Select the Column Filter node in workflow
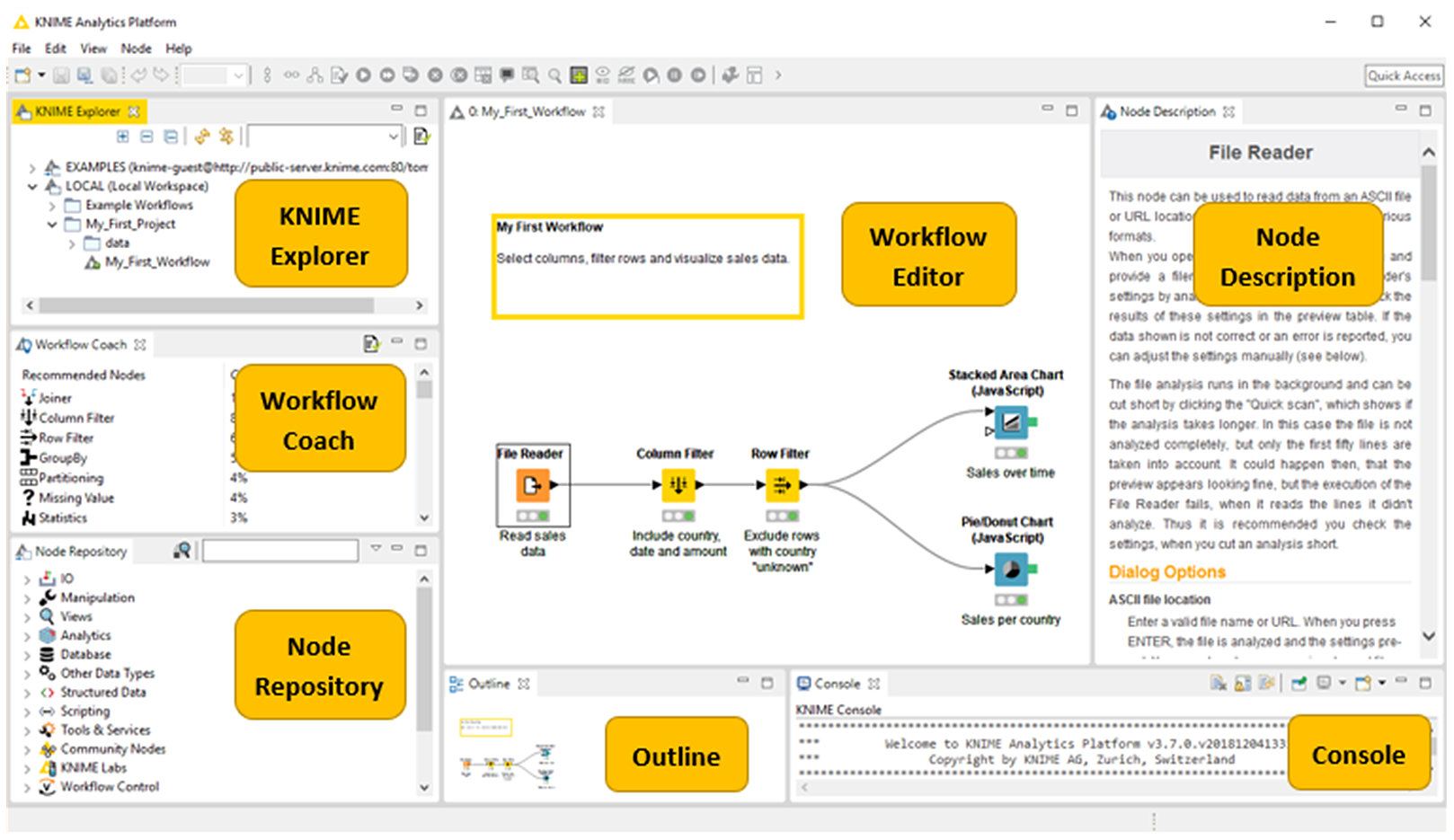 678,485
